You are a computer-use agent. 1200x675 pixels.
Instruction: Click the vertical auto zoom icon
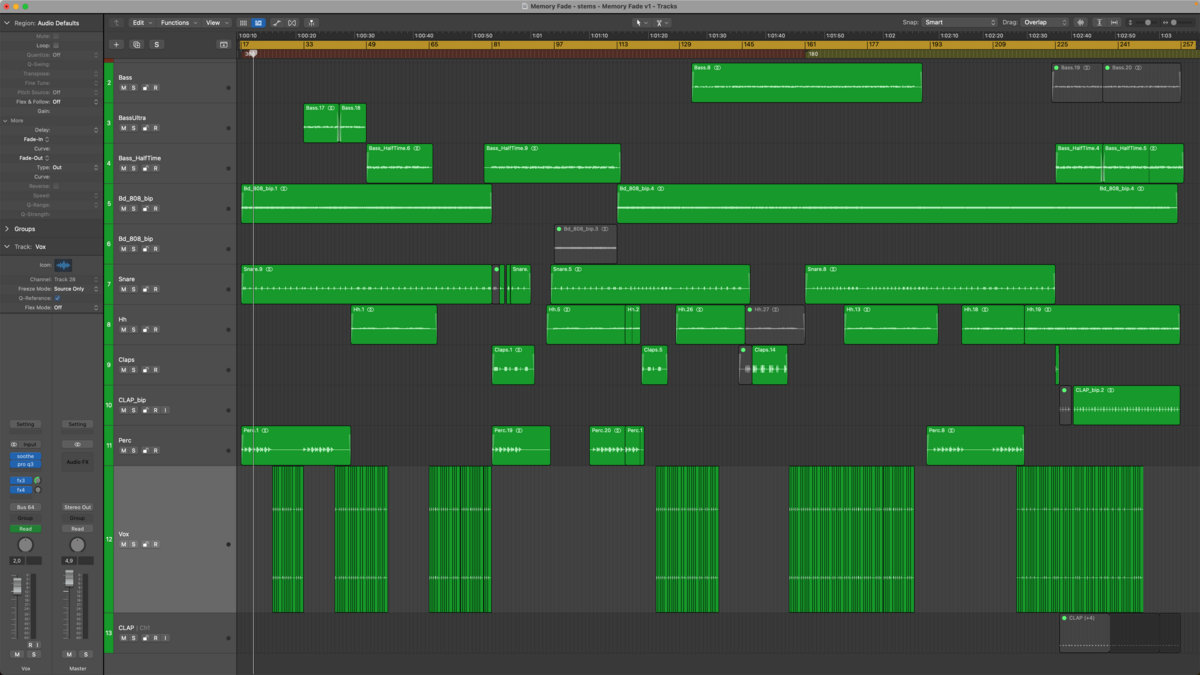(1099, 22)
